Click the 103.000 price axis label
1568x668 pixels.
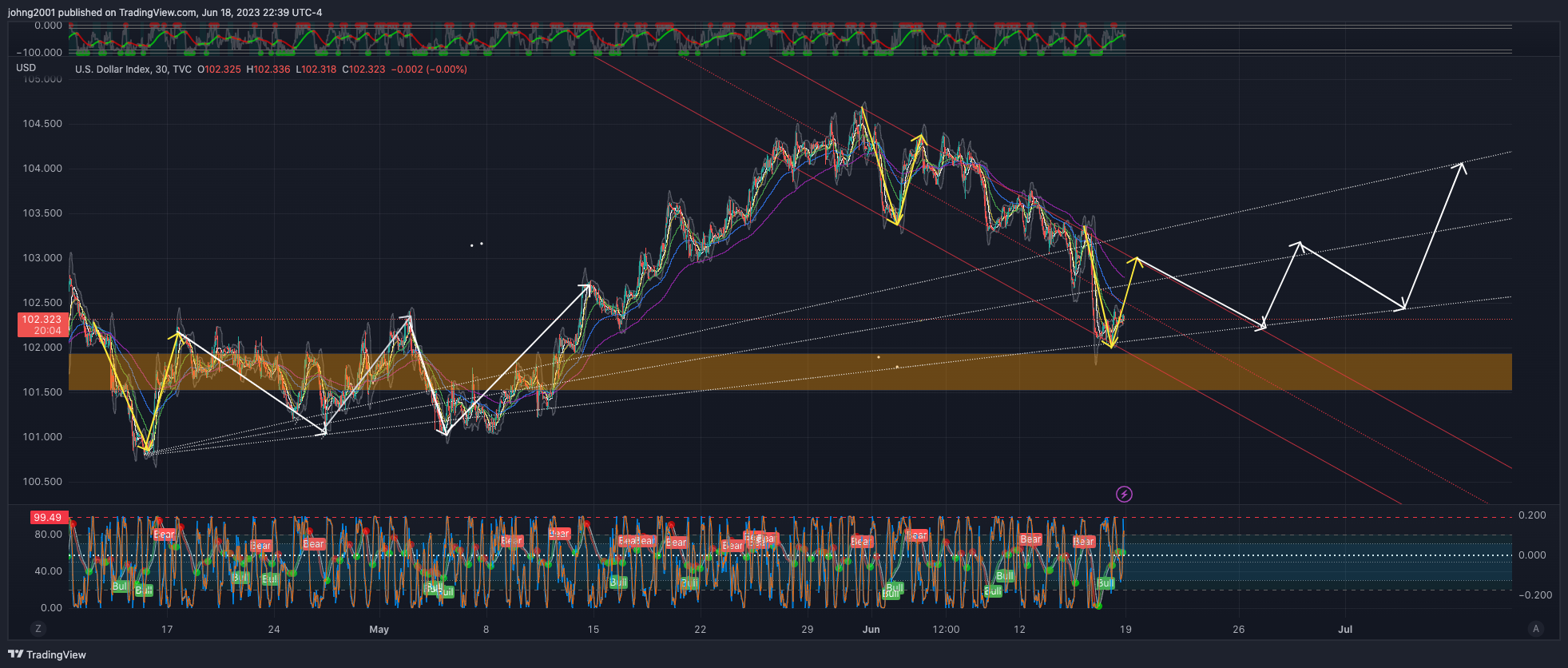pyautogui.click(x=42, y=258)
